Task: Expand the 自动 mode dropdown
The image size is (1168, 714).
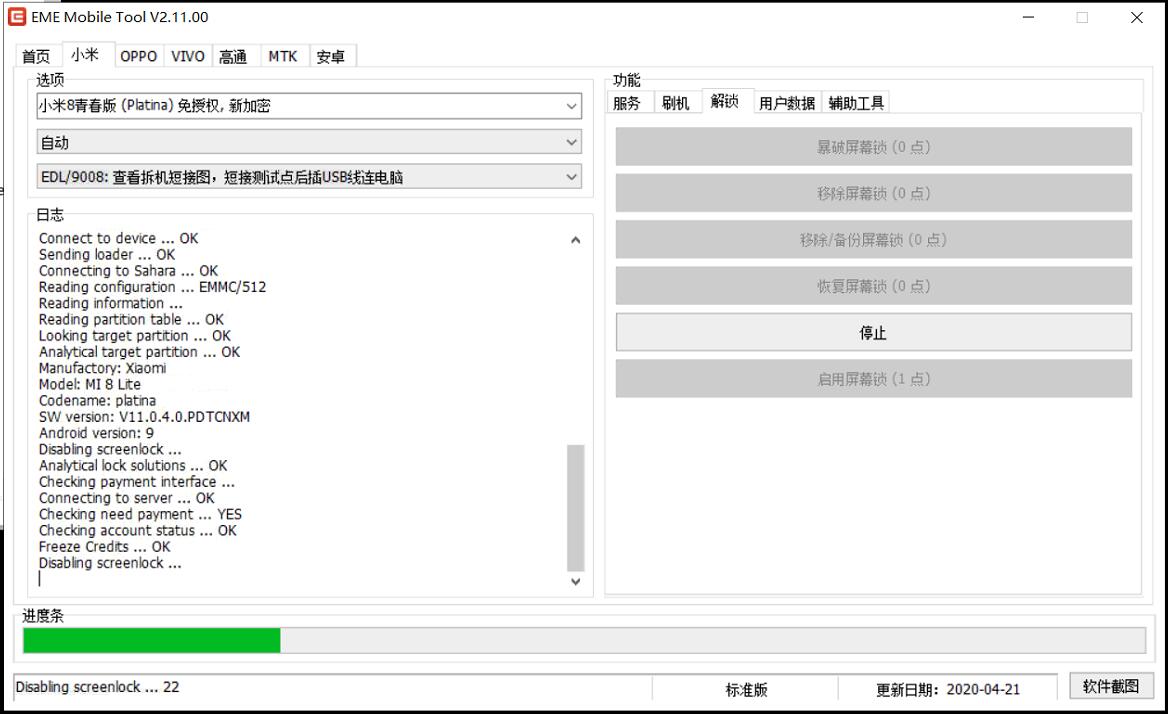Action: [x=309, y=141]
